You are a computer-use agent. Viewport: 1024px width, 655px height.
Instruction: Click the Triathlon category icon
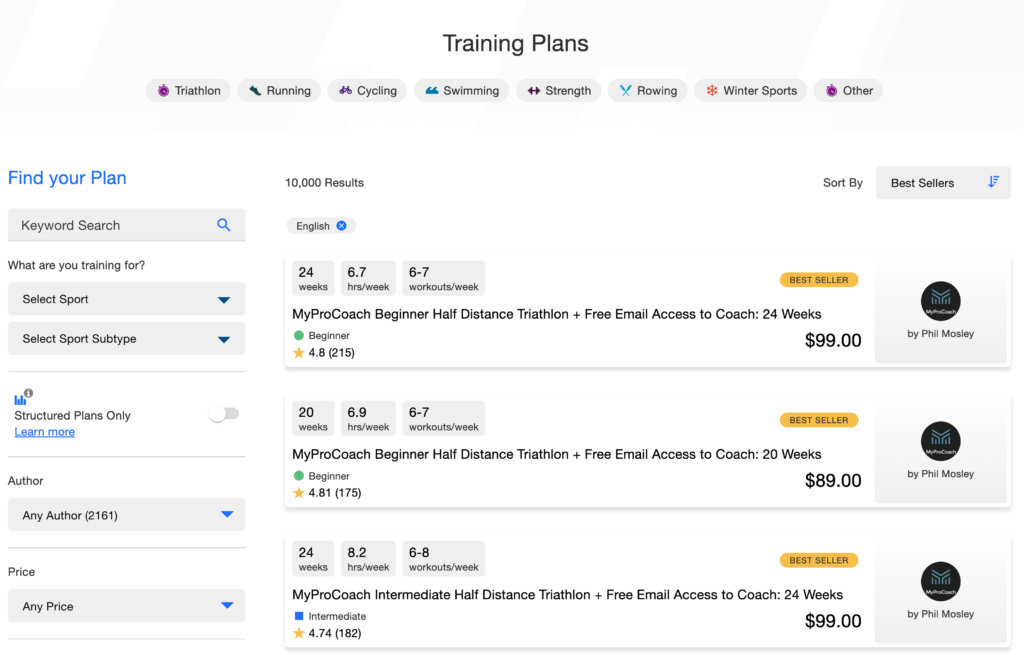click(x=163, y=90)
